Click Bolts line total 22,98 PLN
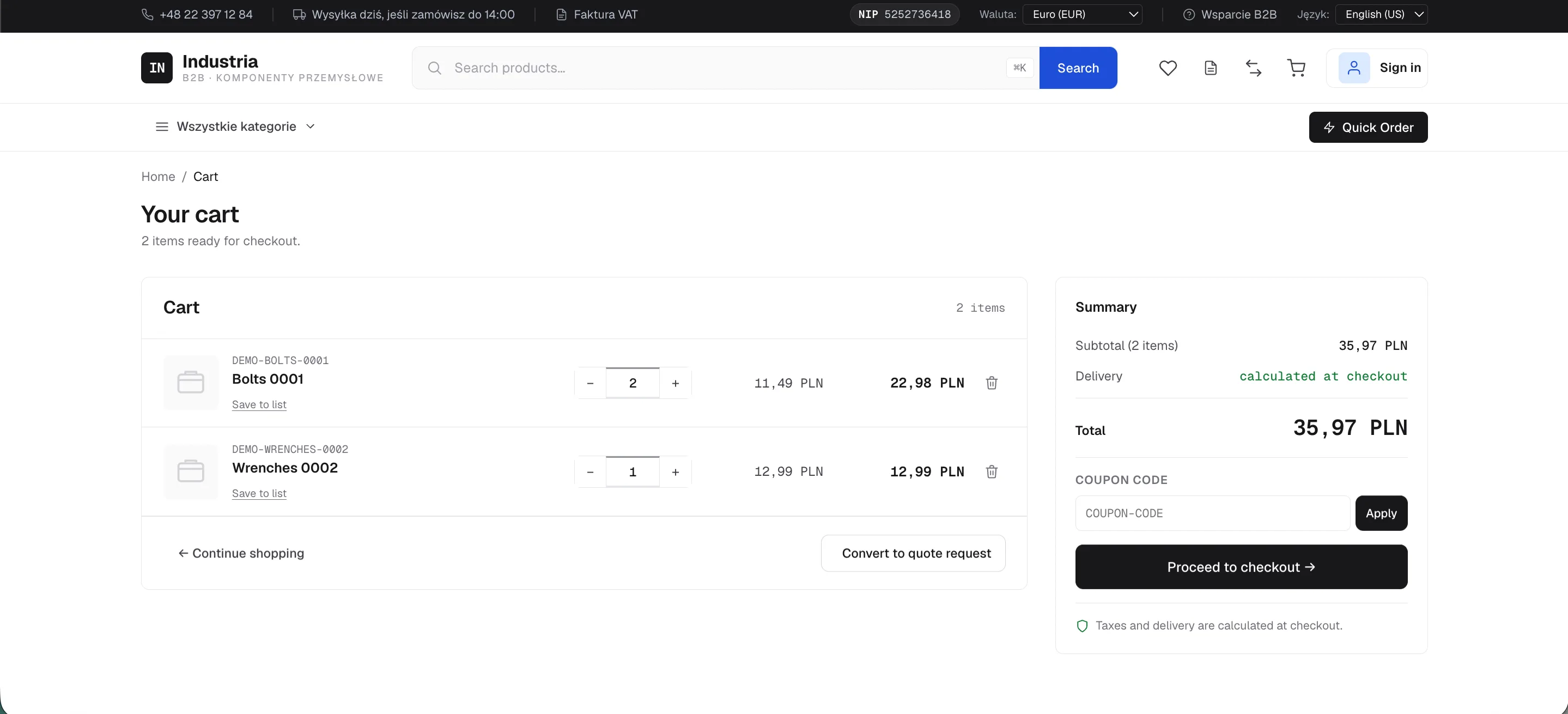The image size is (1568, 714). coord(926,384)
